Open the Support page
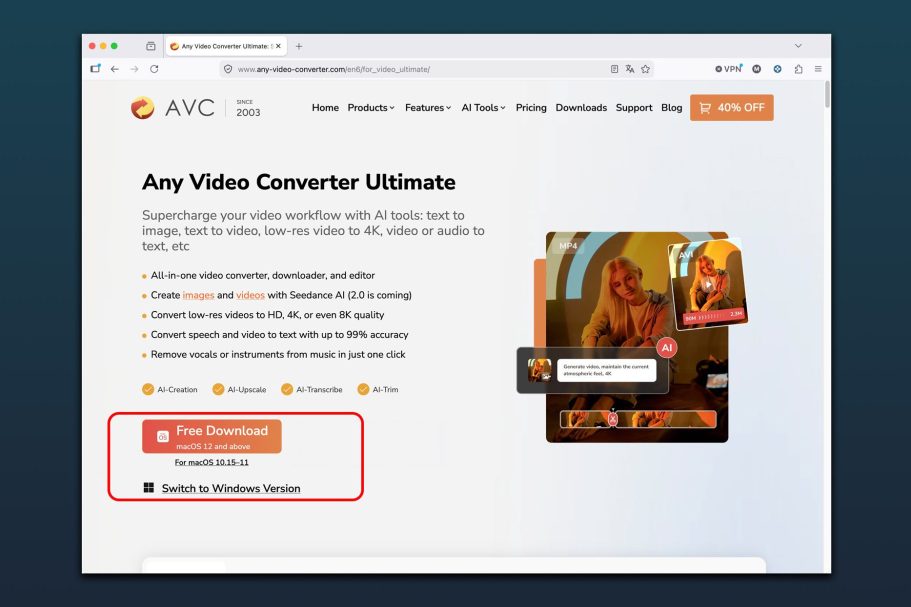 [x=634, y=107]
